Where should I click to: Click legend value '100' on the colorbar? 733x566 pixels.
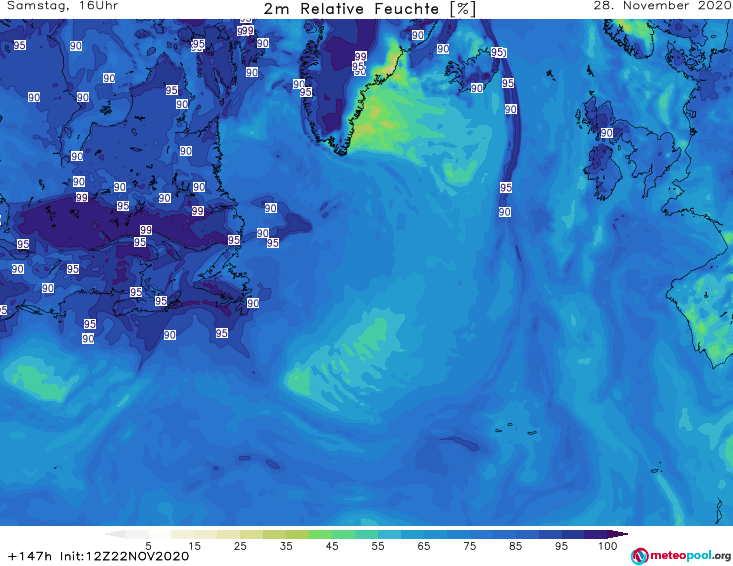click(x=607, y=546)
